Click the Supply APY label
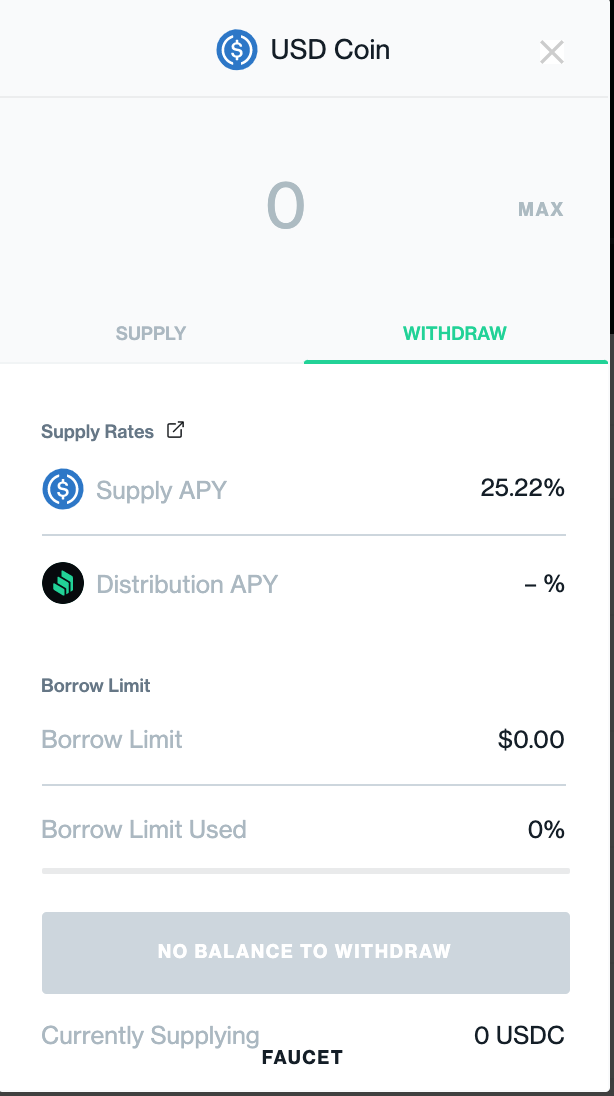This screenshot has height=1096, width=614. point(161,490)
